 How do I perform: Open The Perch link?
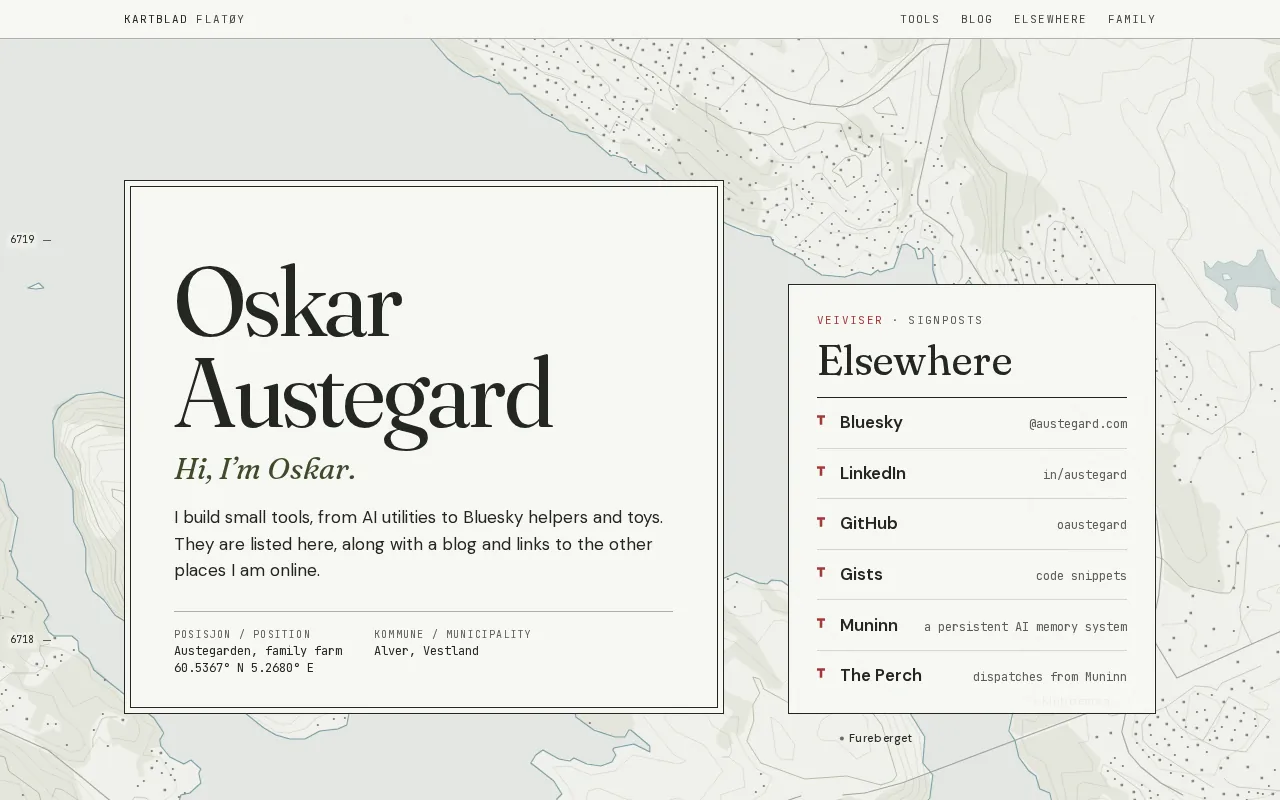(972, 676)
